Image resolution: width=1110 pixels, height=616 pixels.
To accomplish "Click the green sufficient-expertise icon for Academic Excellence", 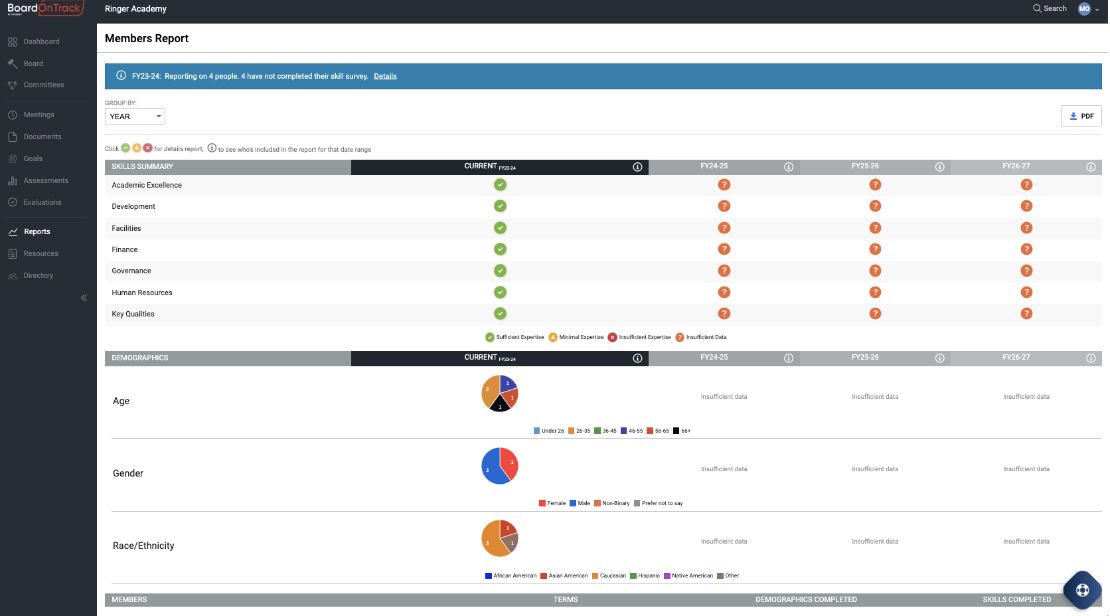I will (x=500, y=185).
